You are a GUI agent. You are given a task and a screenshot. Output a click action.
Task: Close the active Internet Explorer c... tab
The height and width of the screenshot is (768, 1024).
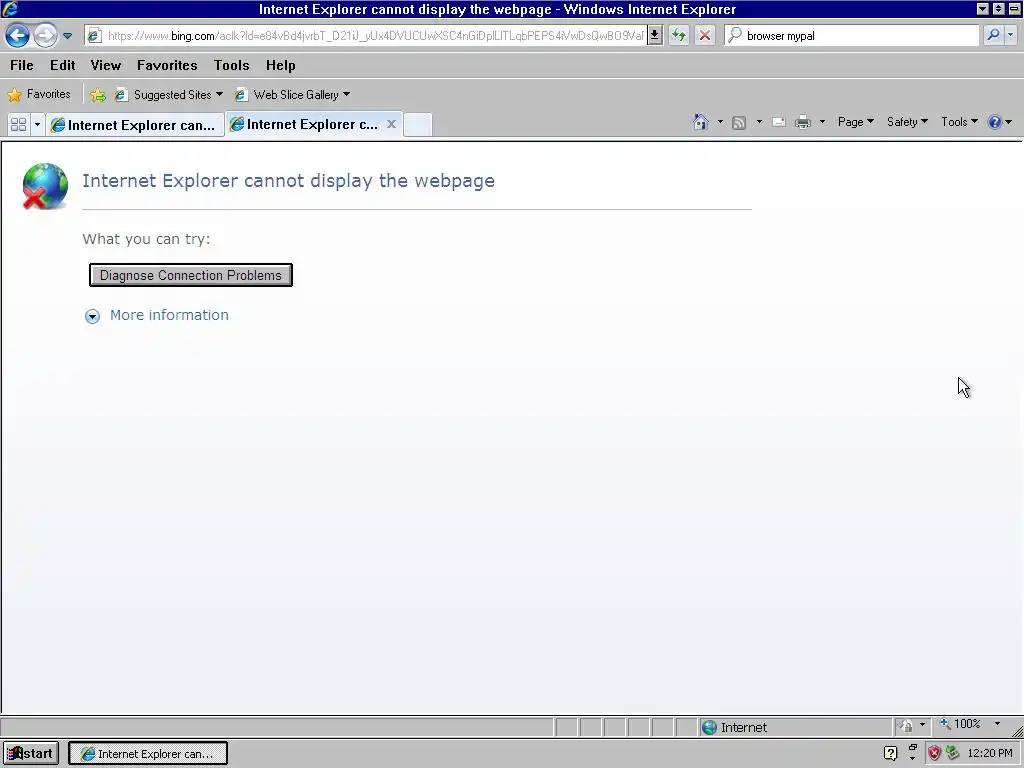pyautogui.click(x=391, y=124)
